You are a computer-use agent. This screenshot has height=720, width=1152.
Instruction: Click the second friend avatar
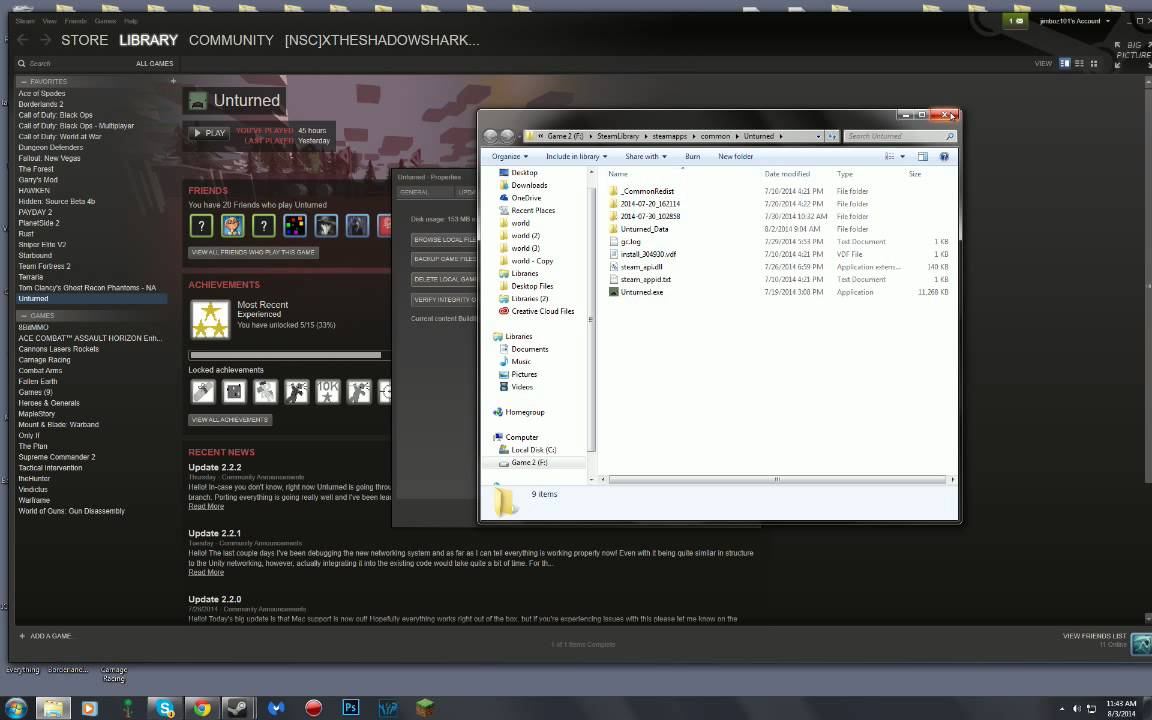coord(232,226)
